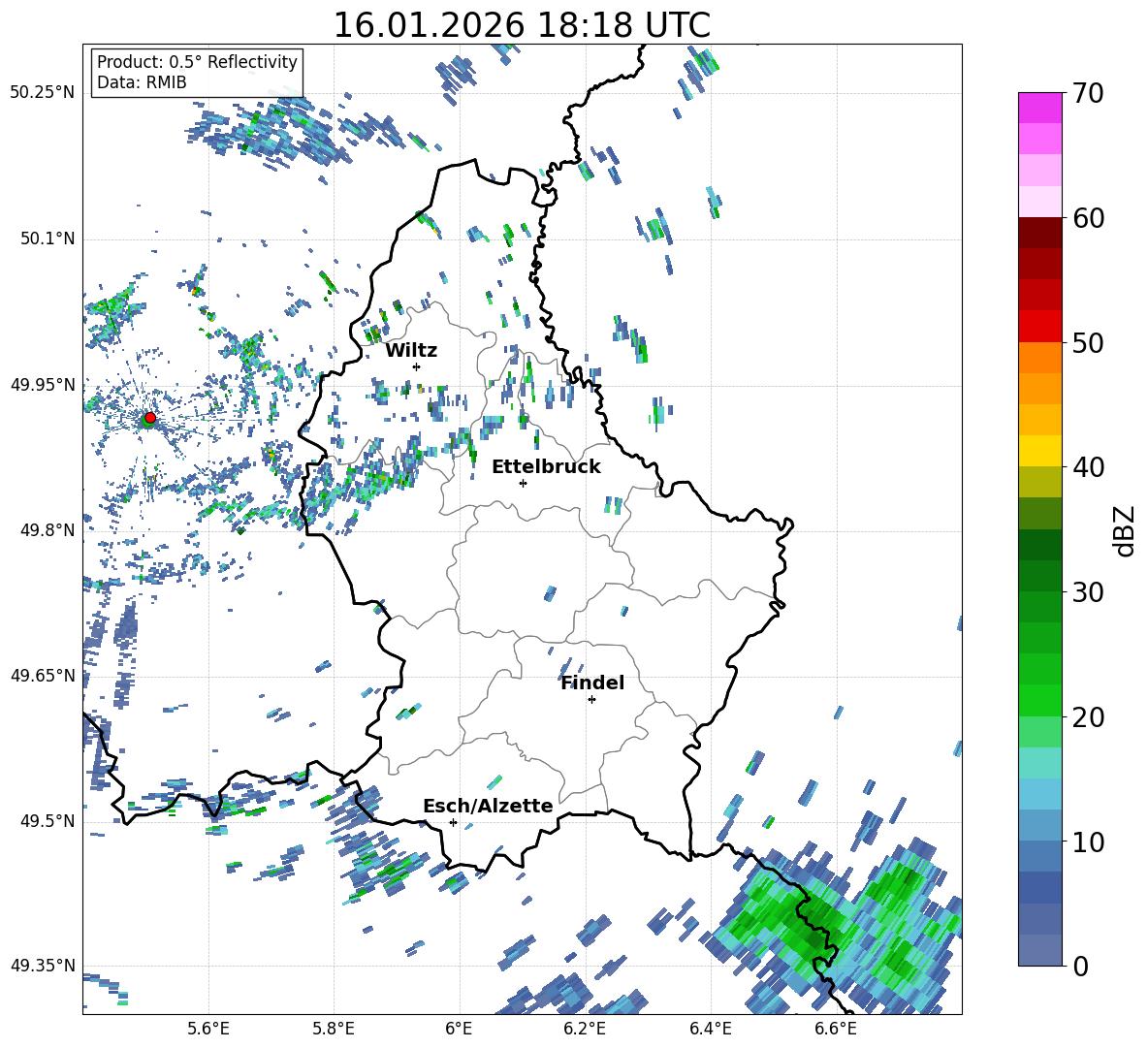Click the dBZ colorbar axis label
This screenshot has width=1148, height=1048.
click(x=1126, y=530)
